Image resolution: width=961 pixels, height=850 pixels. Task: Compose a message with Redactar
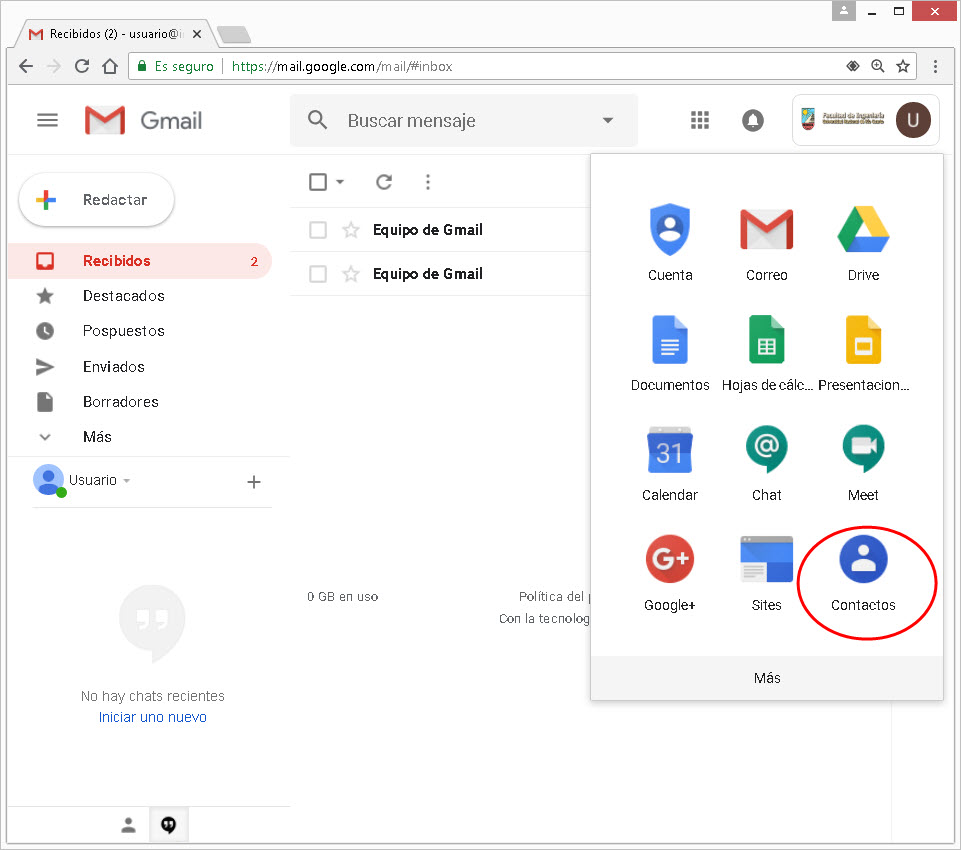click(96, 200)
